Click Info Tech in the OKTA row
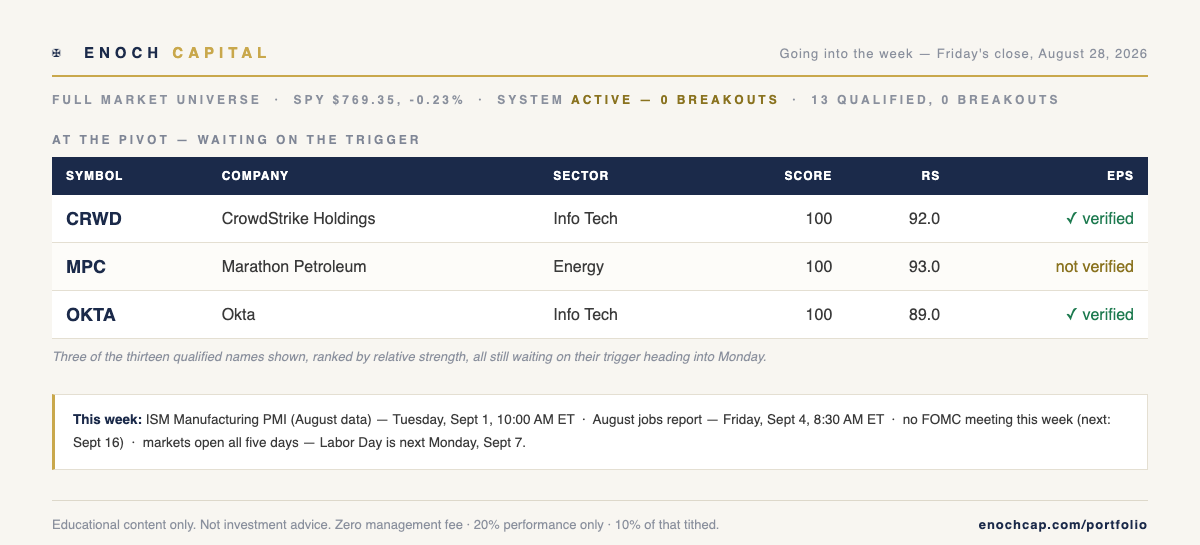 pos(586,315)
